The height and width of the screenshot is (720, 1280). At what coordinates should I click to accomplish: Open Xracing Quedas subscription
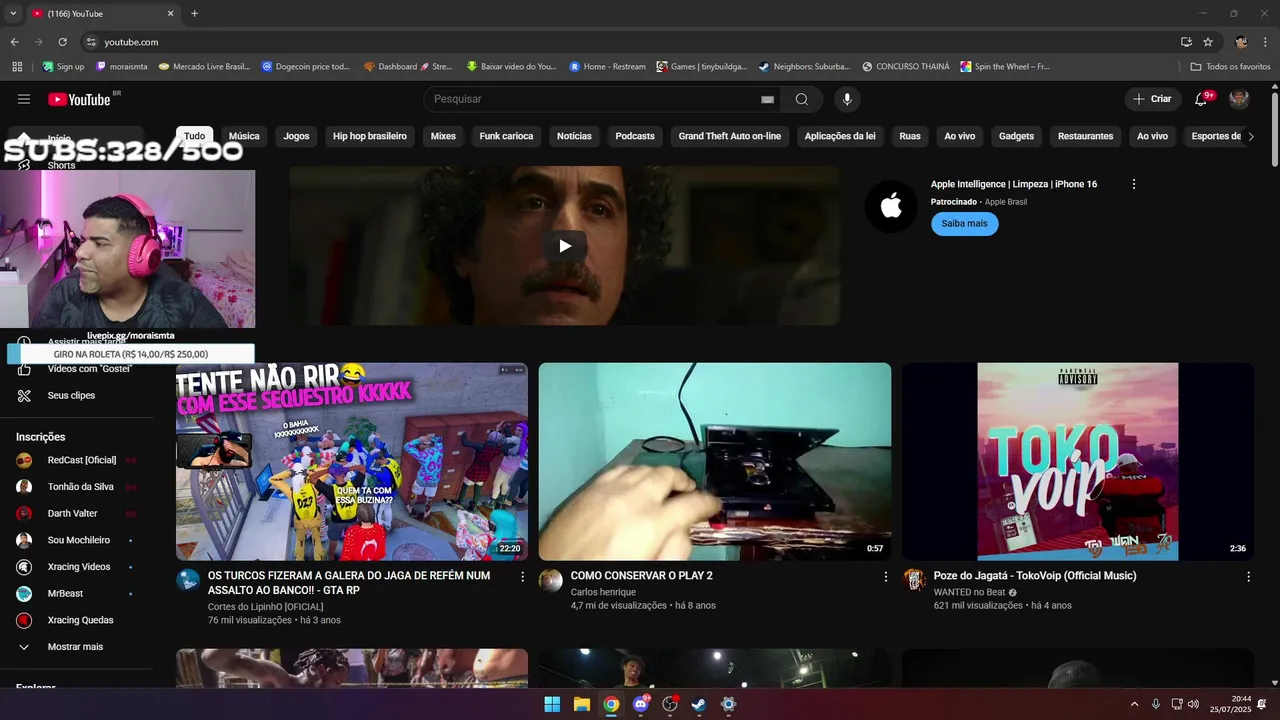point(76,620)
